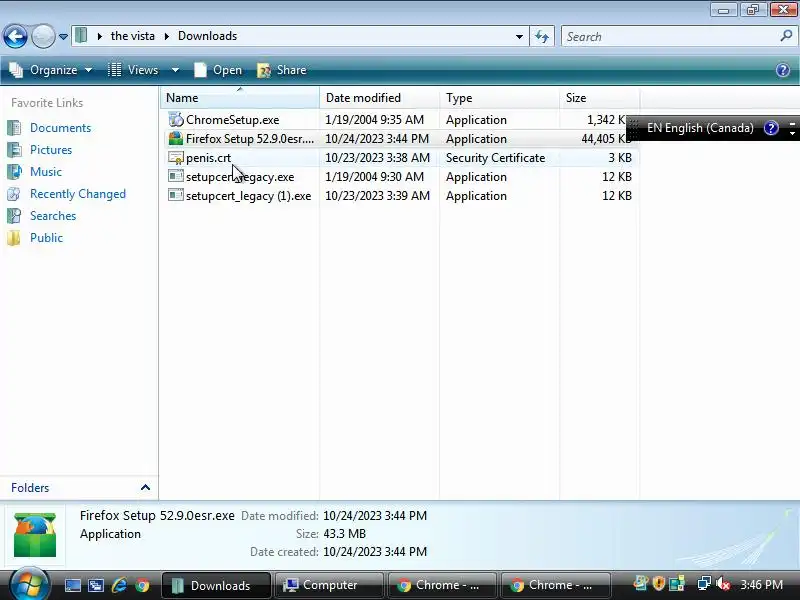The height and width of the screenshot is (600, 800).
Task: Sort by the Name column header
Action: [240, 97]
